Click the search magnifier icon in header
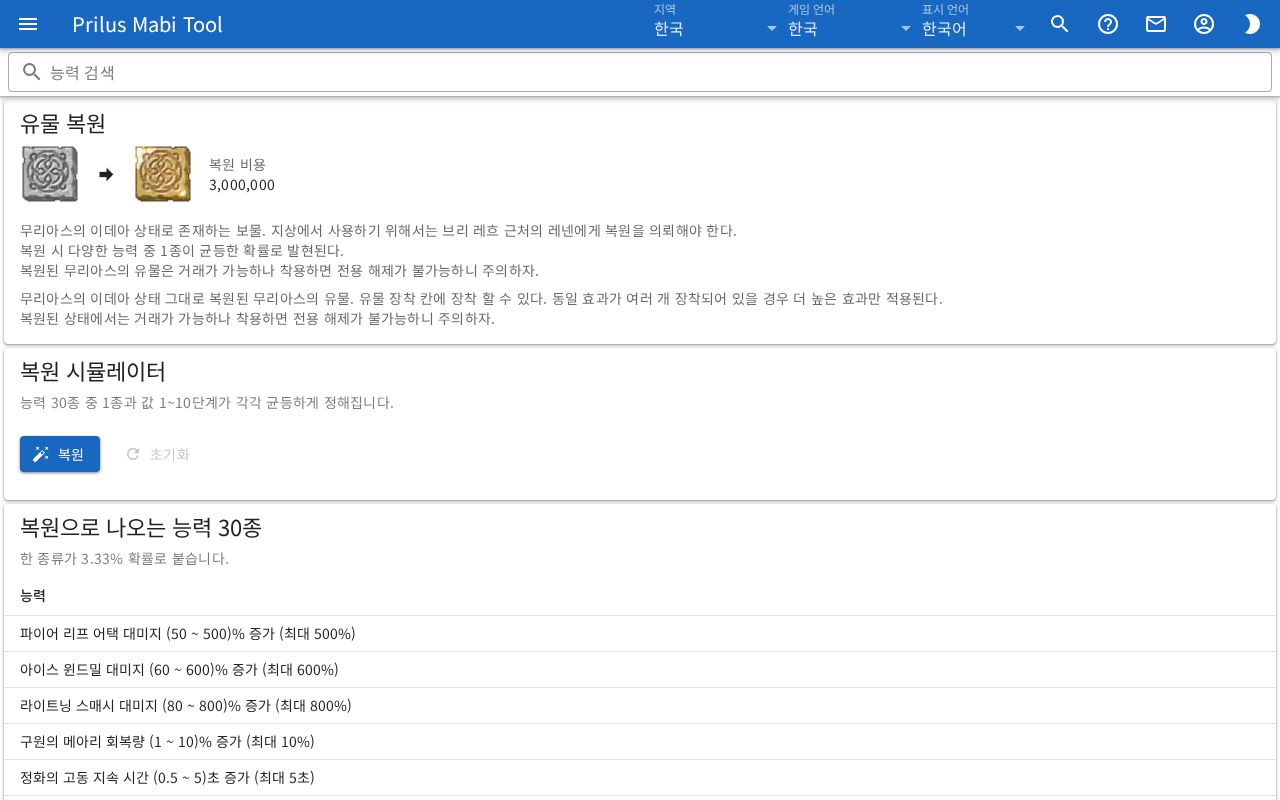The image size is (1280, 800). tap(1060, 24)
